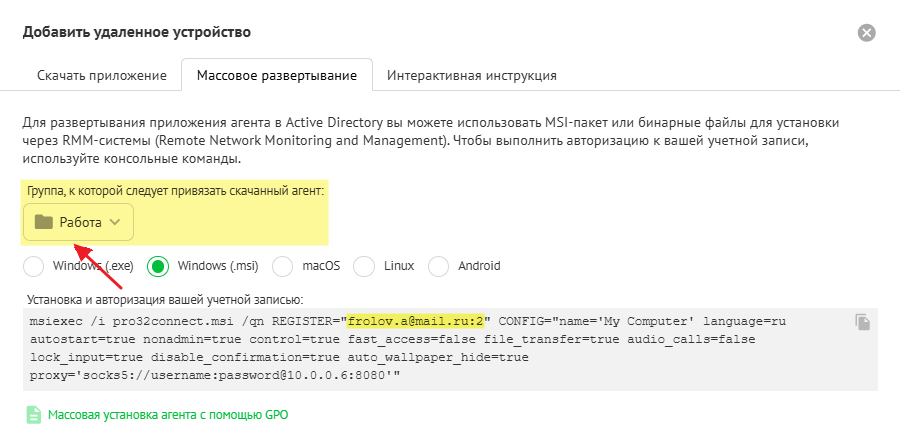The height and width of the screenshot is (448, 900).
Task: Select the Windows (.msi) radio button
Action: pos(158,266)
